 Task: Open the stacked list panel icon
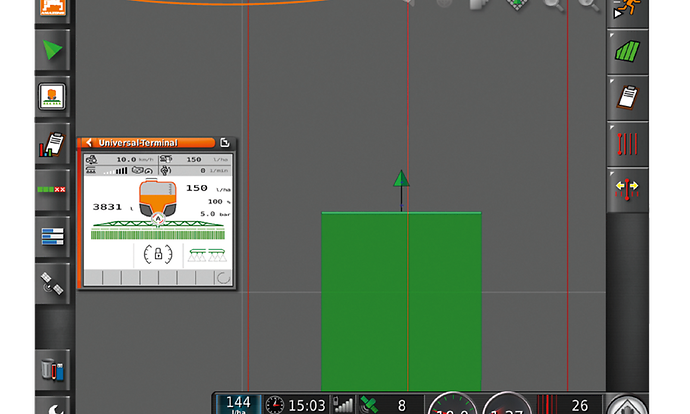(51, 236)
